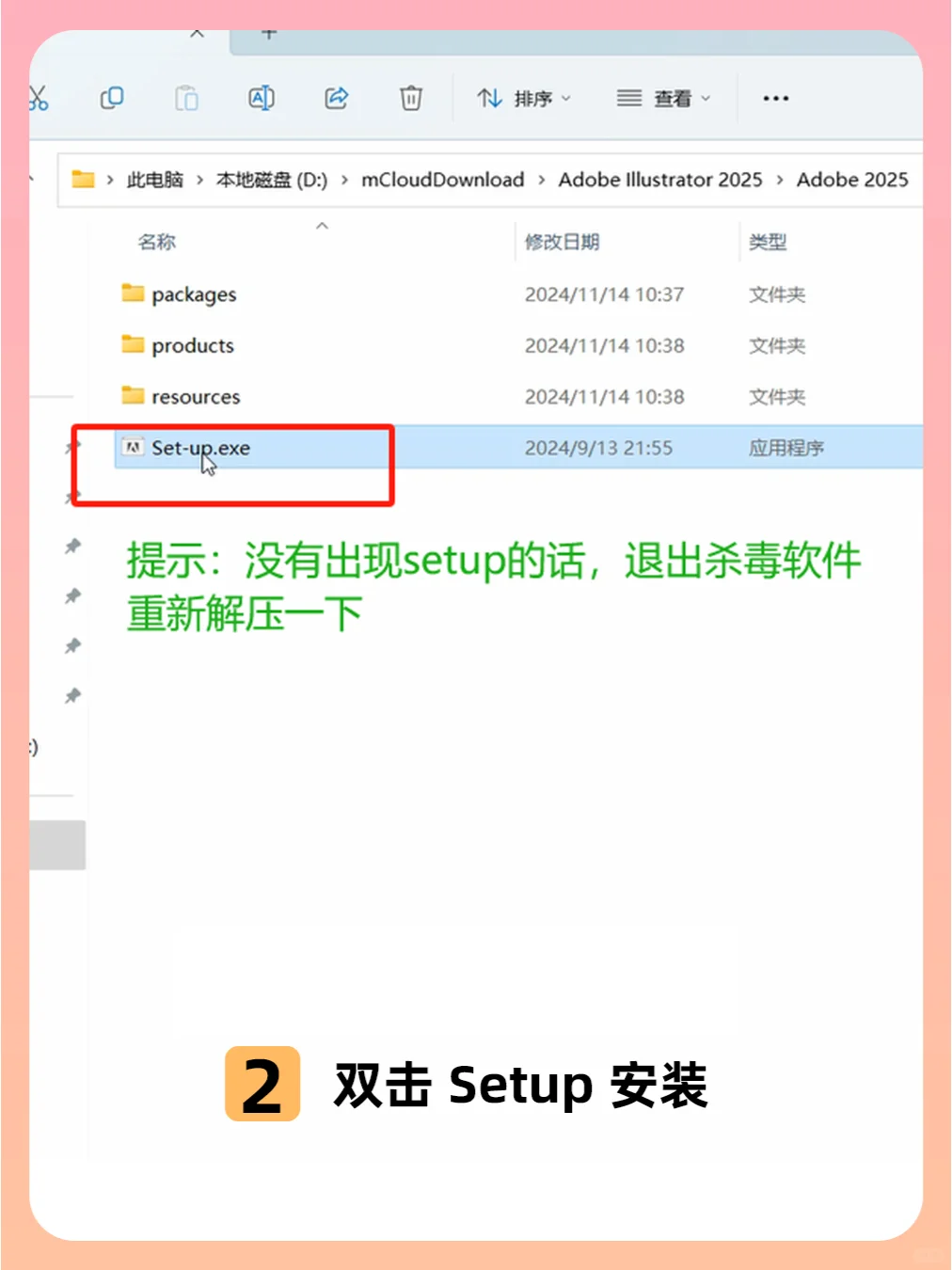Open the products folder icon
Screen dimensions: 952x1270
[132, 345]
